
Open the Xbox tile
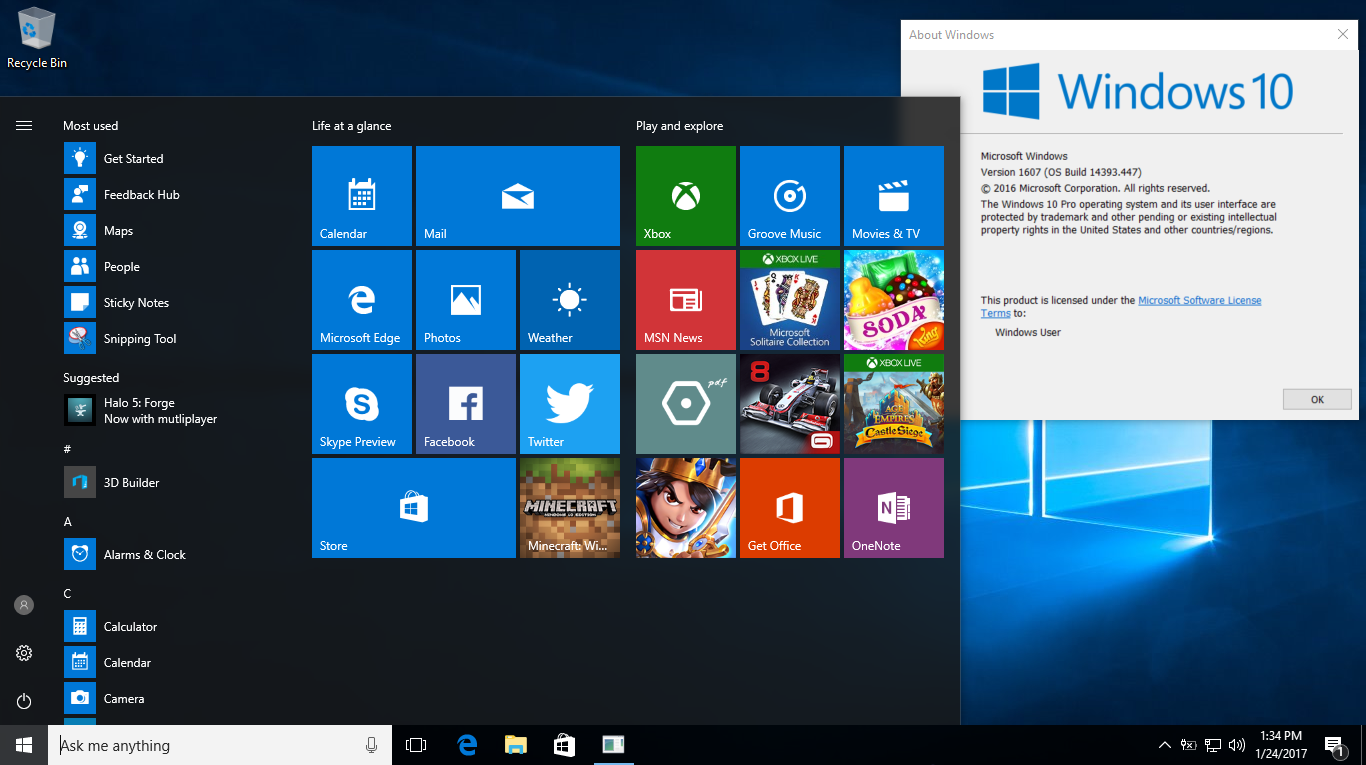(x=685, y=195)
